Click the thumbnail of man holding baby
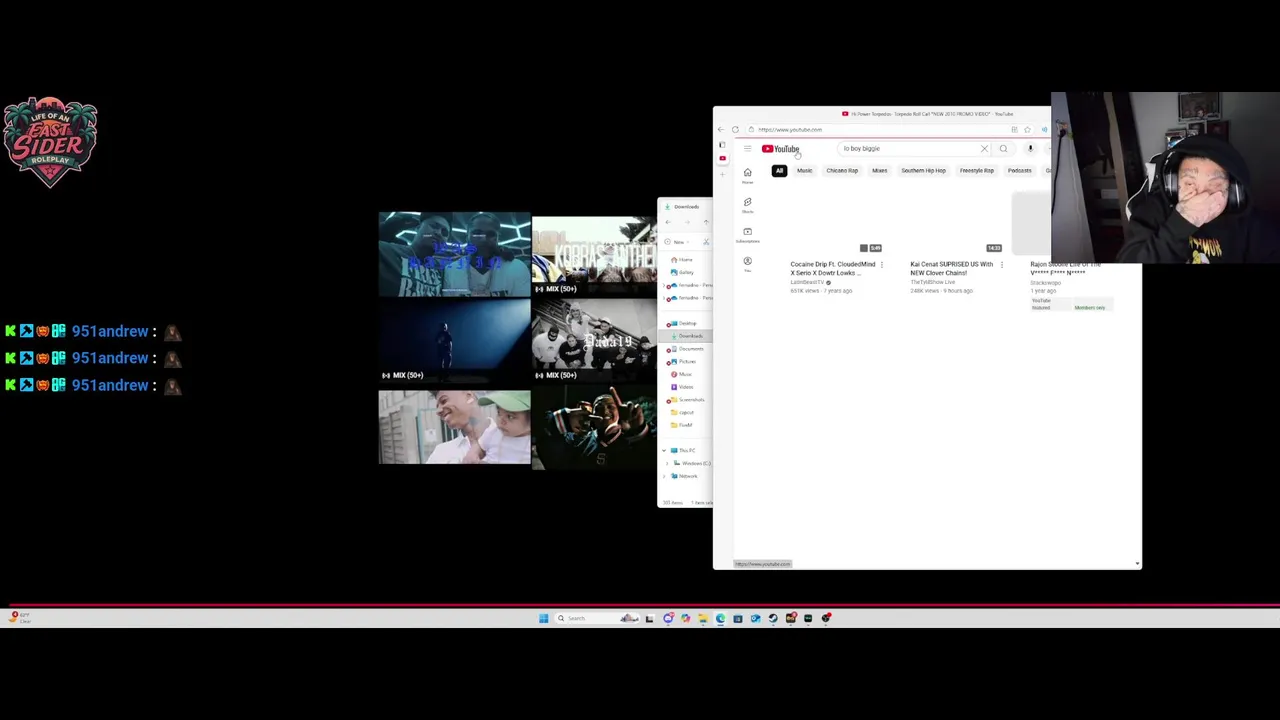This screenshot has height=720, width=1280. 454,427
